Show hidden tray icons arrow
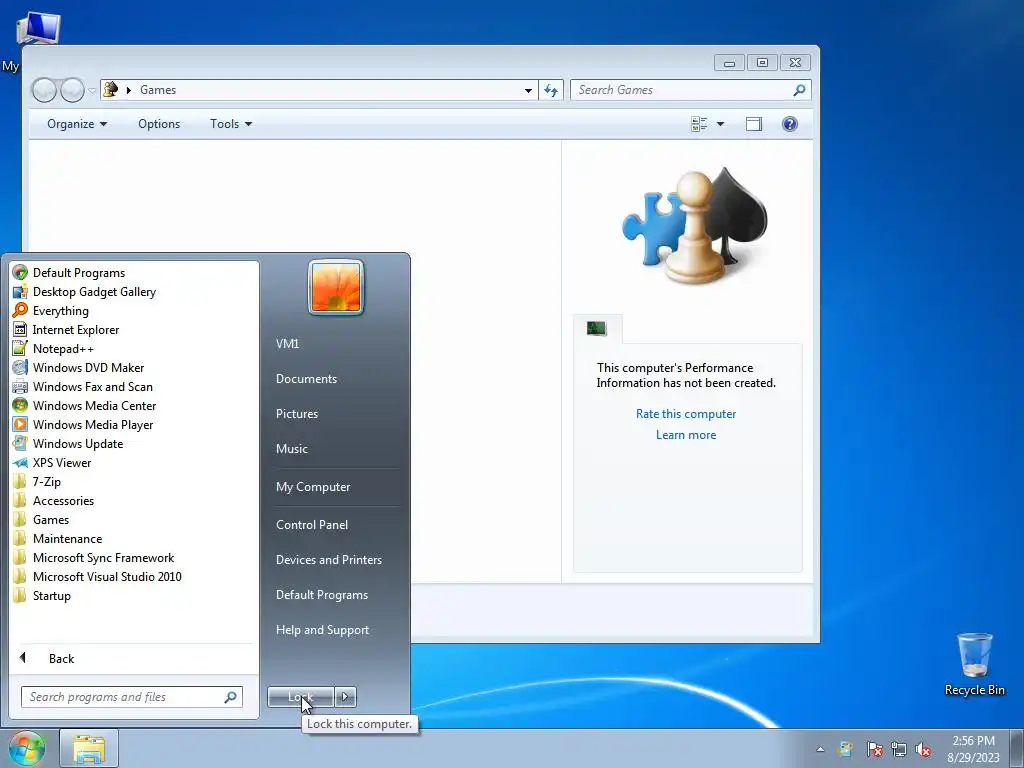 [820, 749]
